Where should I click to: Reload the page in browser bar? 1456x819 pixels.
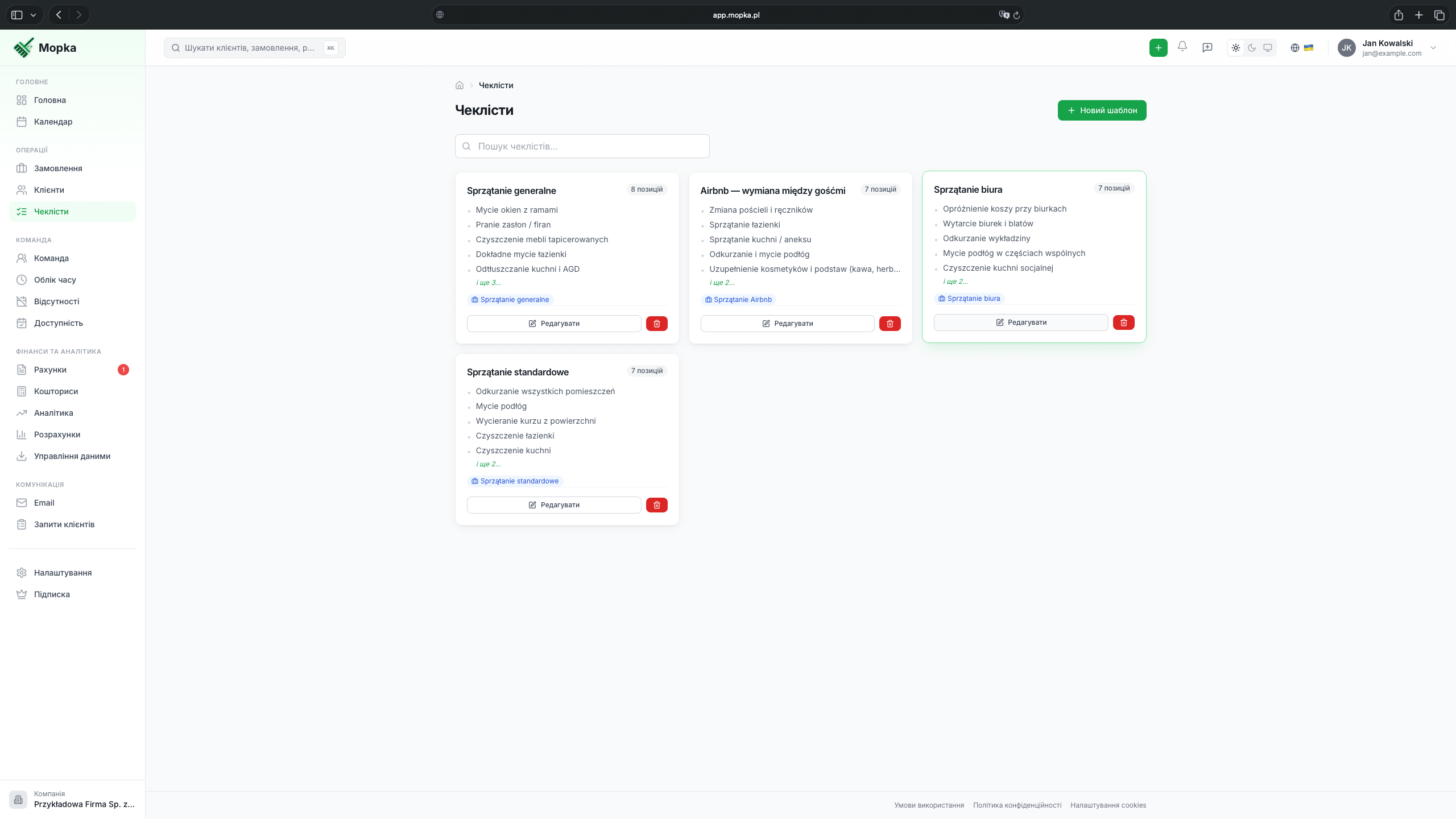(x=1016, y=15)
